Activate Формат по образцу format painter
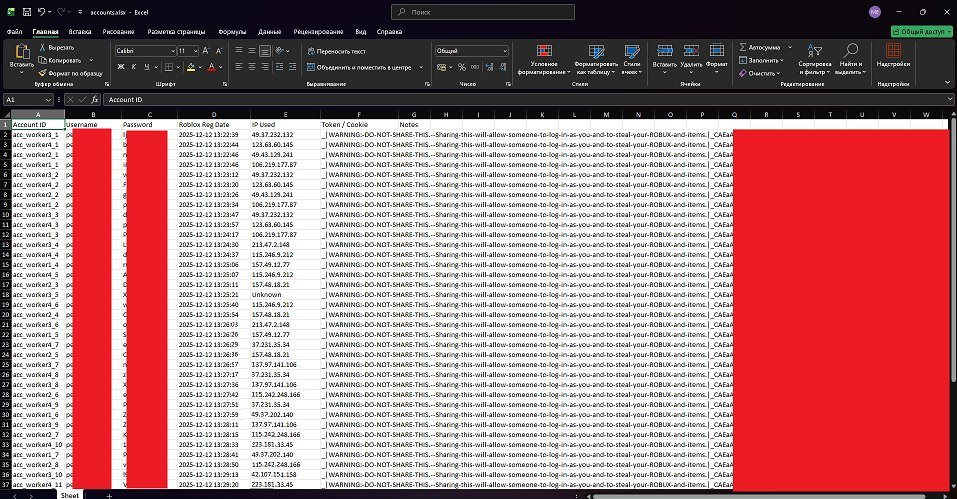Screen dimensions: 957x499 coord(70,73)
